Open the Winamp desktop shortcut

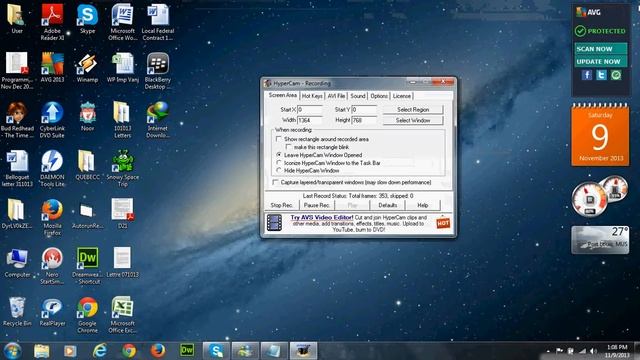(x=87, y=67)
